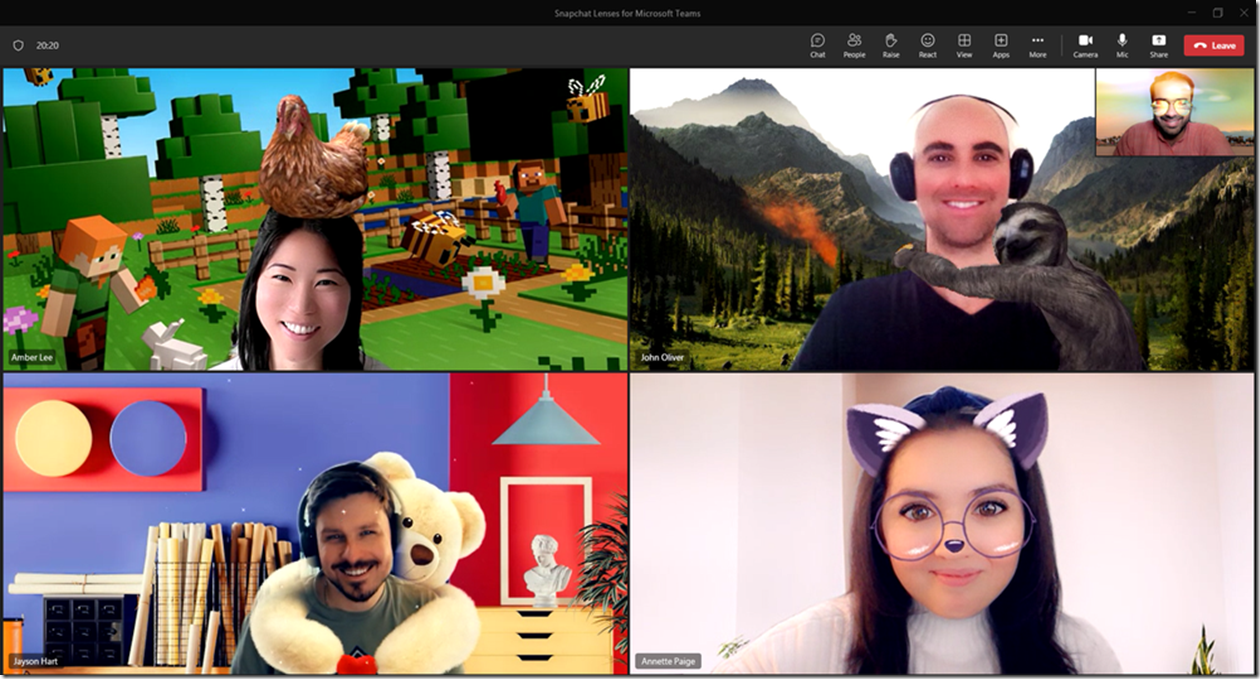Open the Chat panel
The width and height of the screenshot is (1260, 679).
(x=817, y=45)
